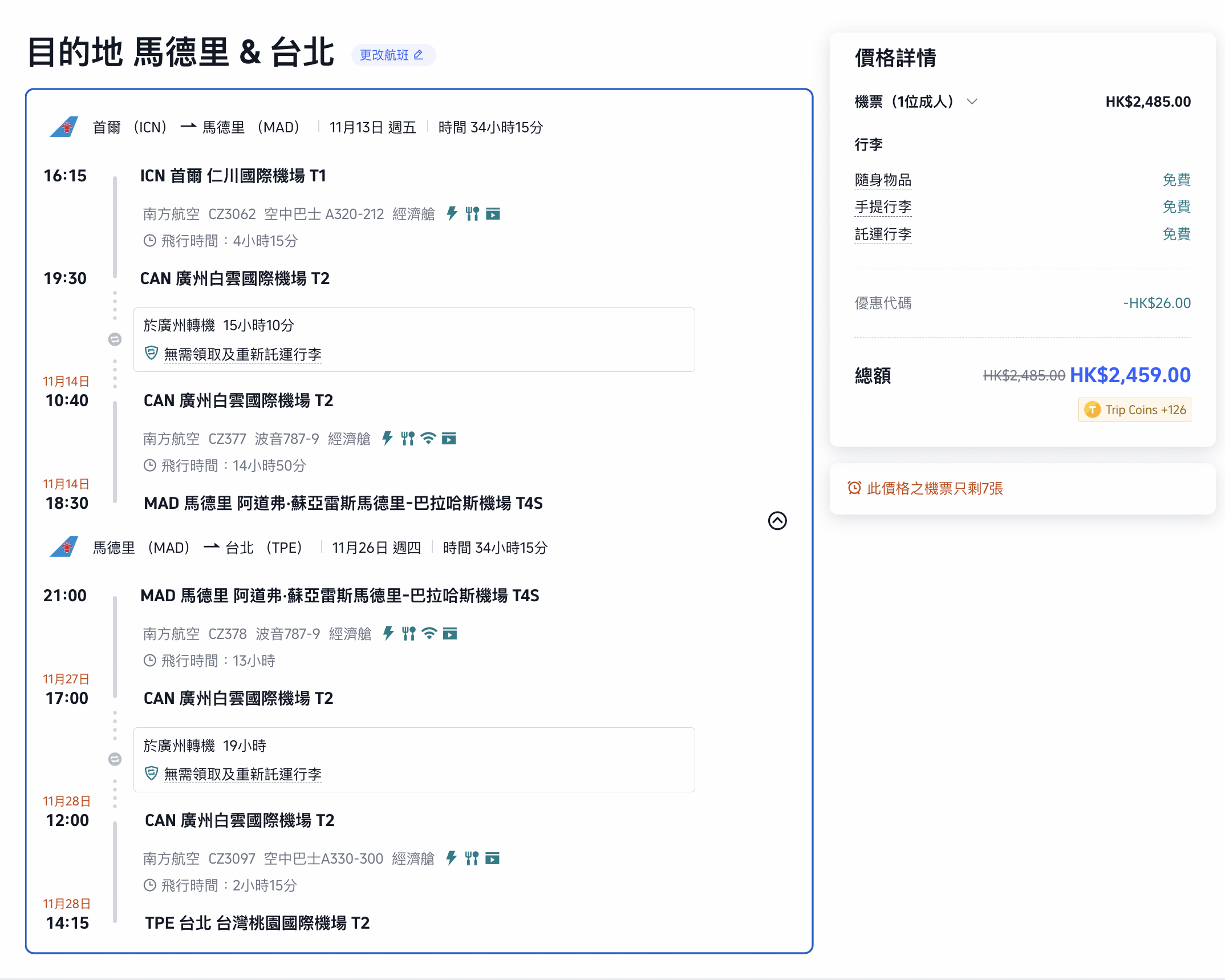Open 無需領取及重新託運行李 link under 19小時 layover
Viewport: 1225px width, 980px height.
[242, 774]
